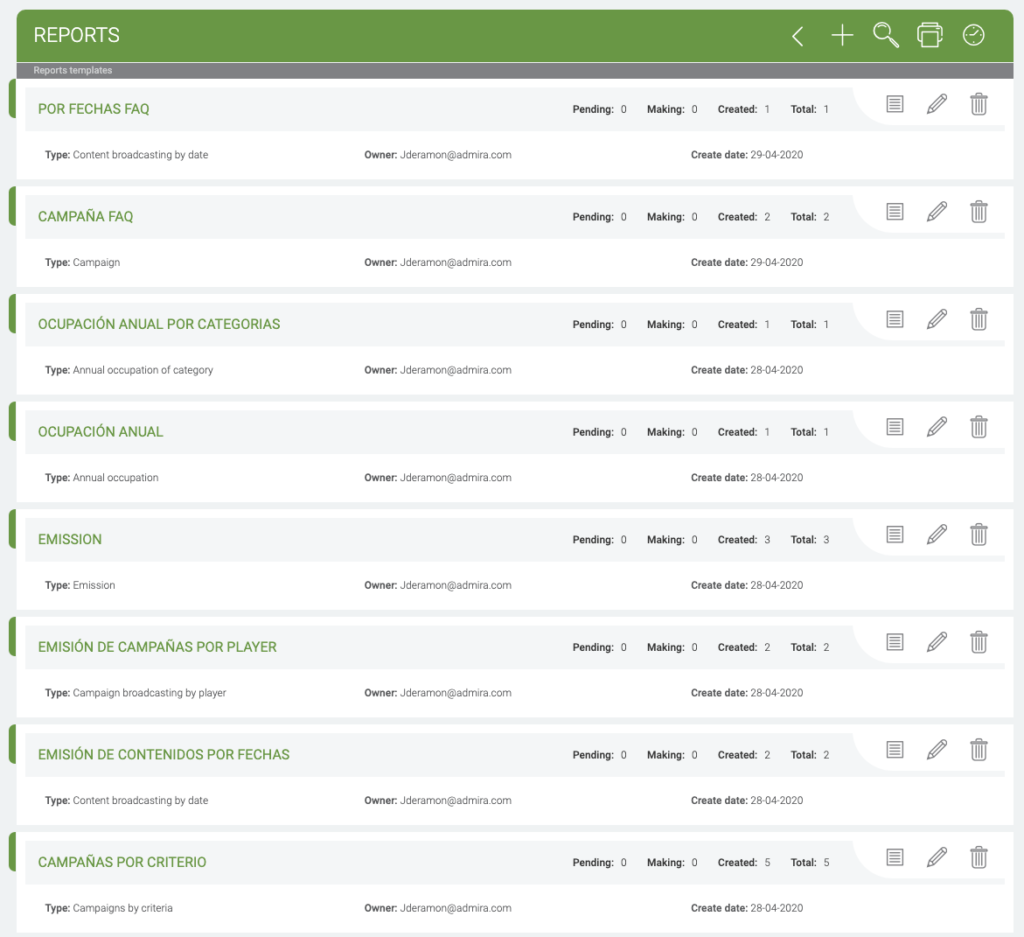
Task: Open the CAMPAÑA FAQ report title
Action: (x=85, y=216)
